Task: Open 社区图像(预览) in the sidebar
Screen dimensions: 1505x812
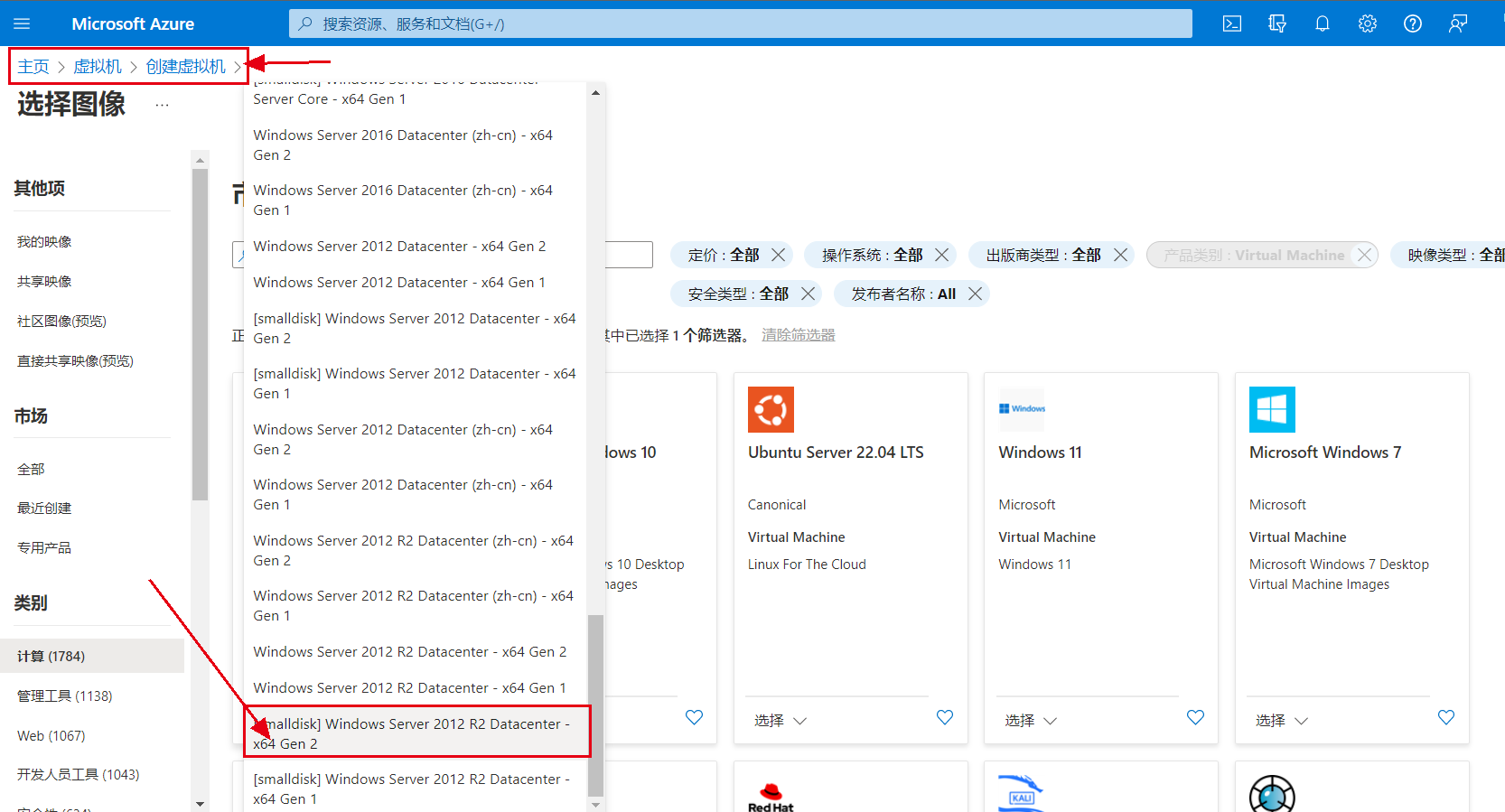Action: (61, 321)
